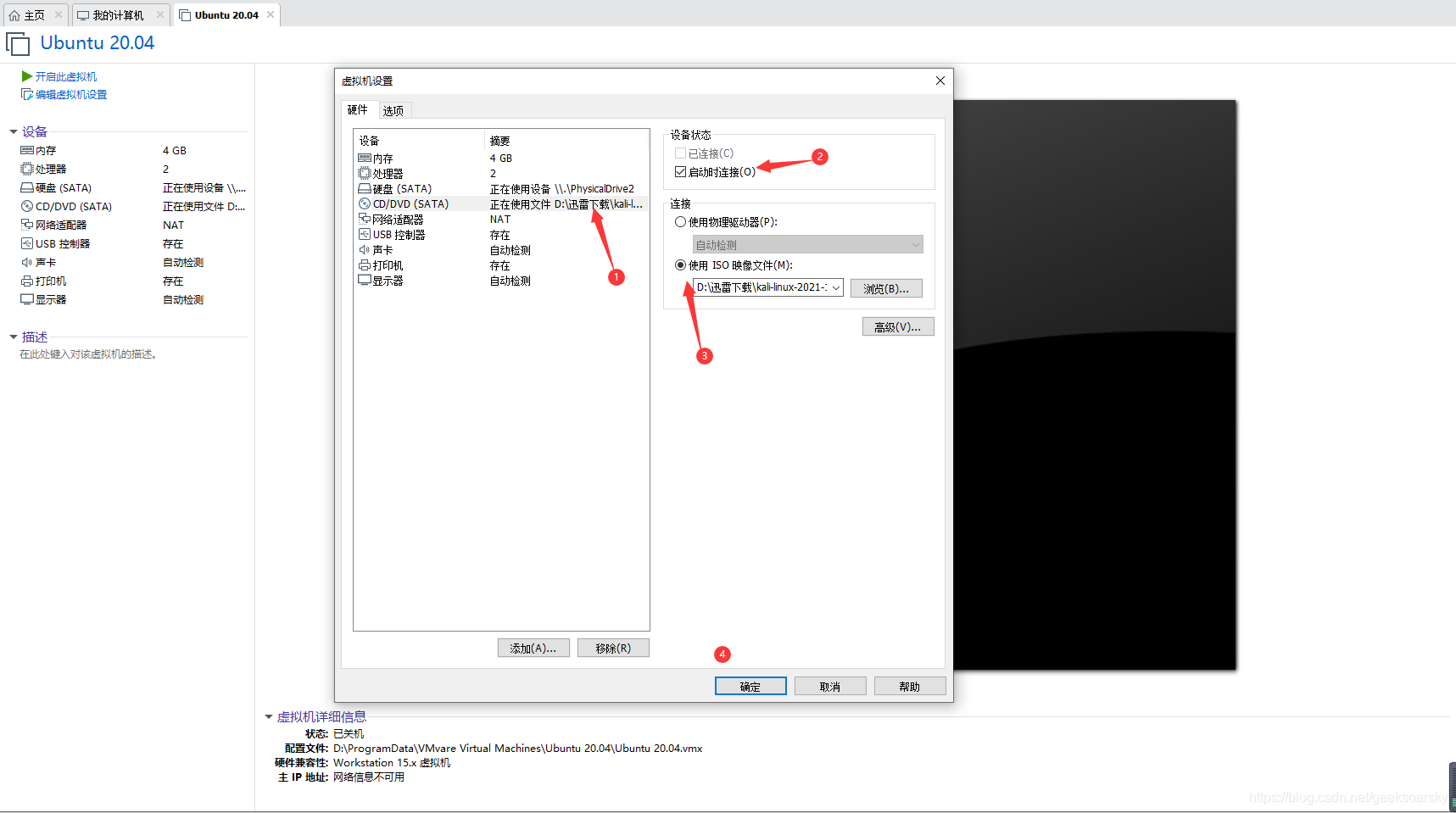Switch to the 主页 tab
Screen dimensions: 1456x813
(x=36, y=15)
